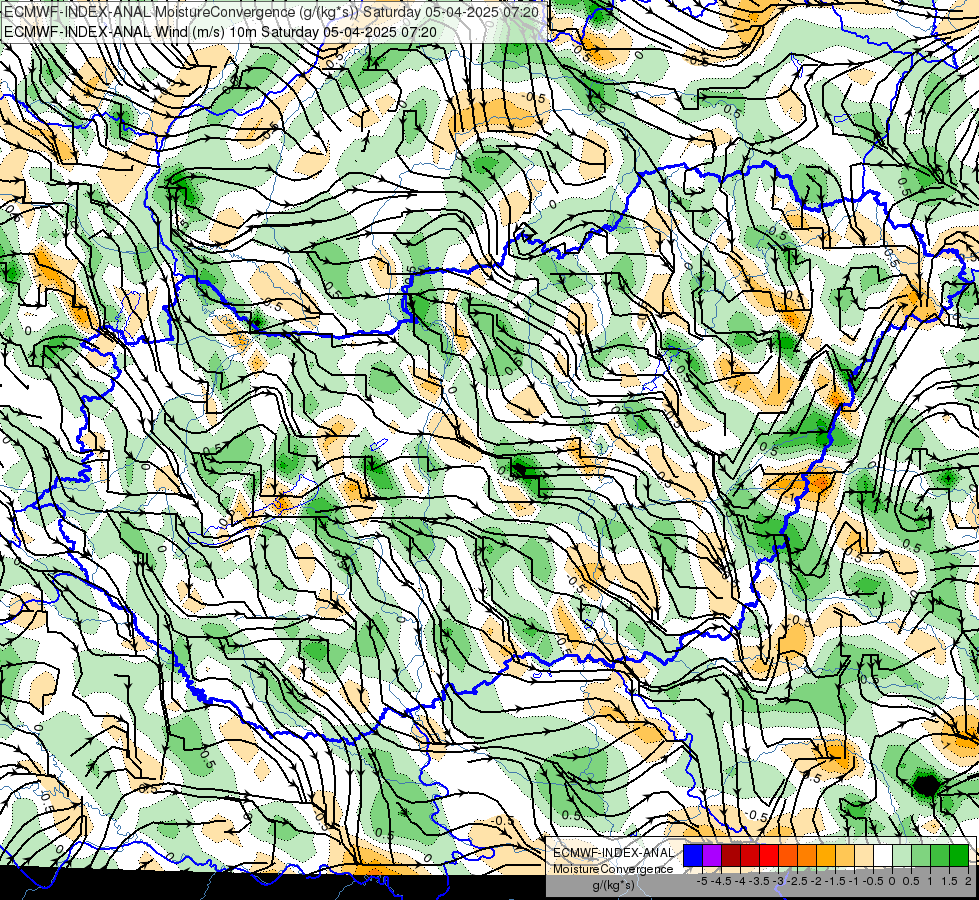The height and width of the screenshot is (900, 979).
Task: Click the darkest green legend swatch
Action: 959,855
